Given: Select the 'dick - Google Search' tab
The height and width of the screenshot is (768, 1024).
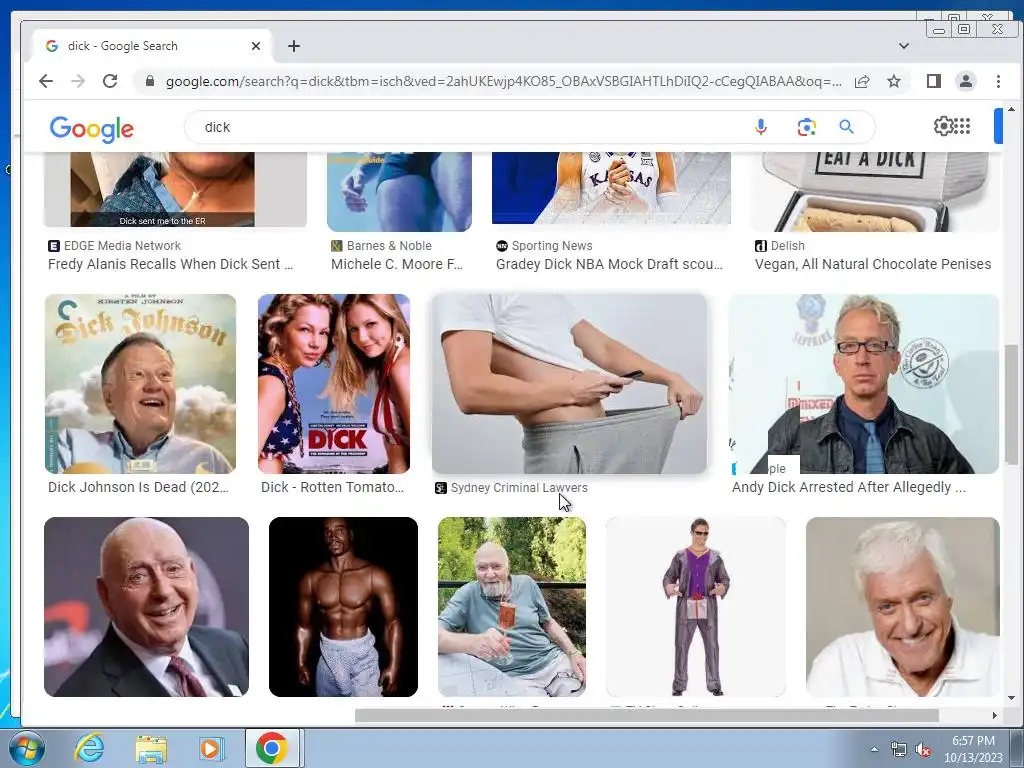Looking at the screenshot, I should pyautogui.click(x=152, y=46).
